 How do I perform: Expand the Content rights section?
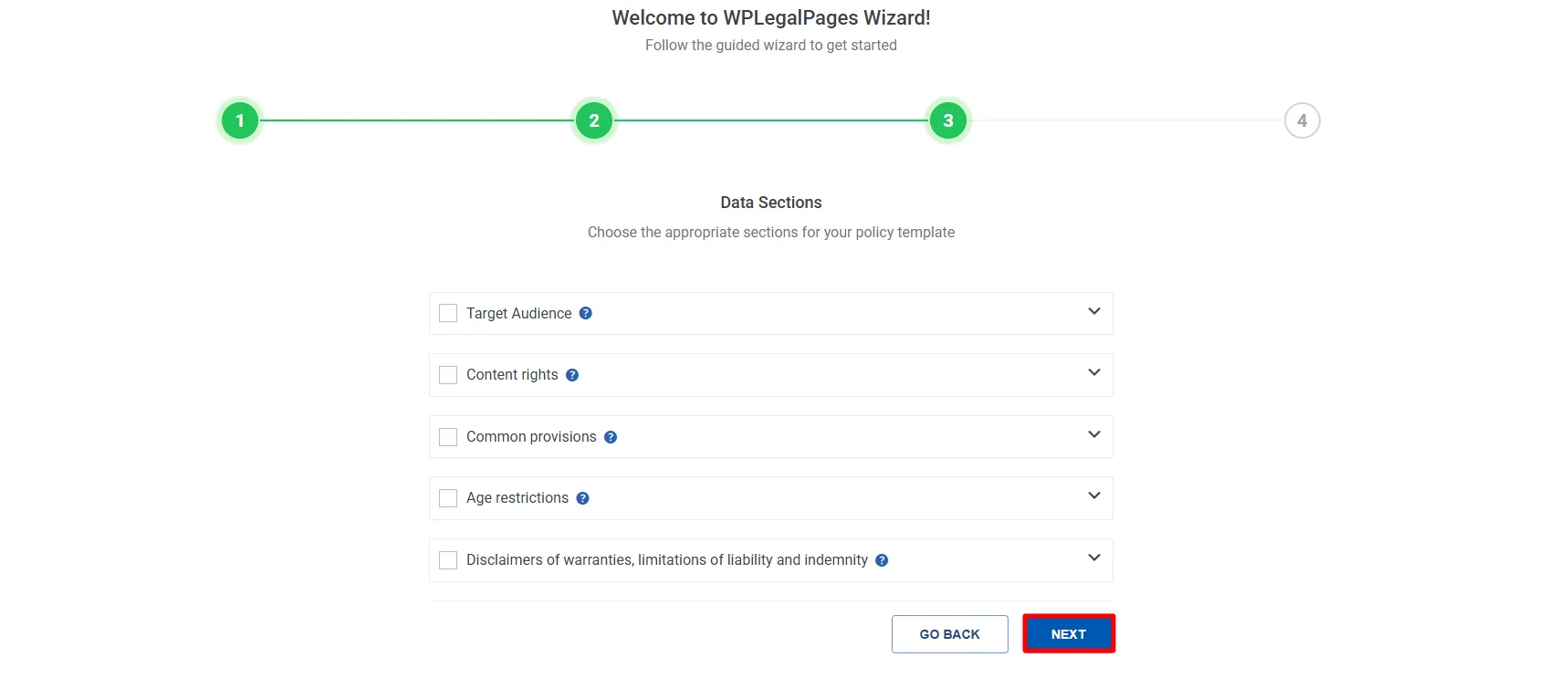point(1094,372)
